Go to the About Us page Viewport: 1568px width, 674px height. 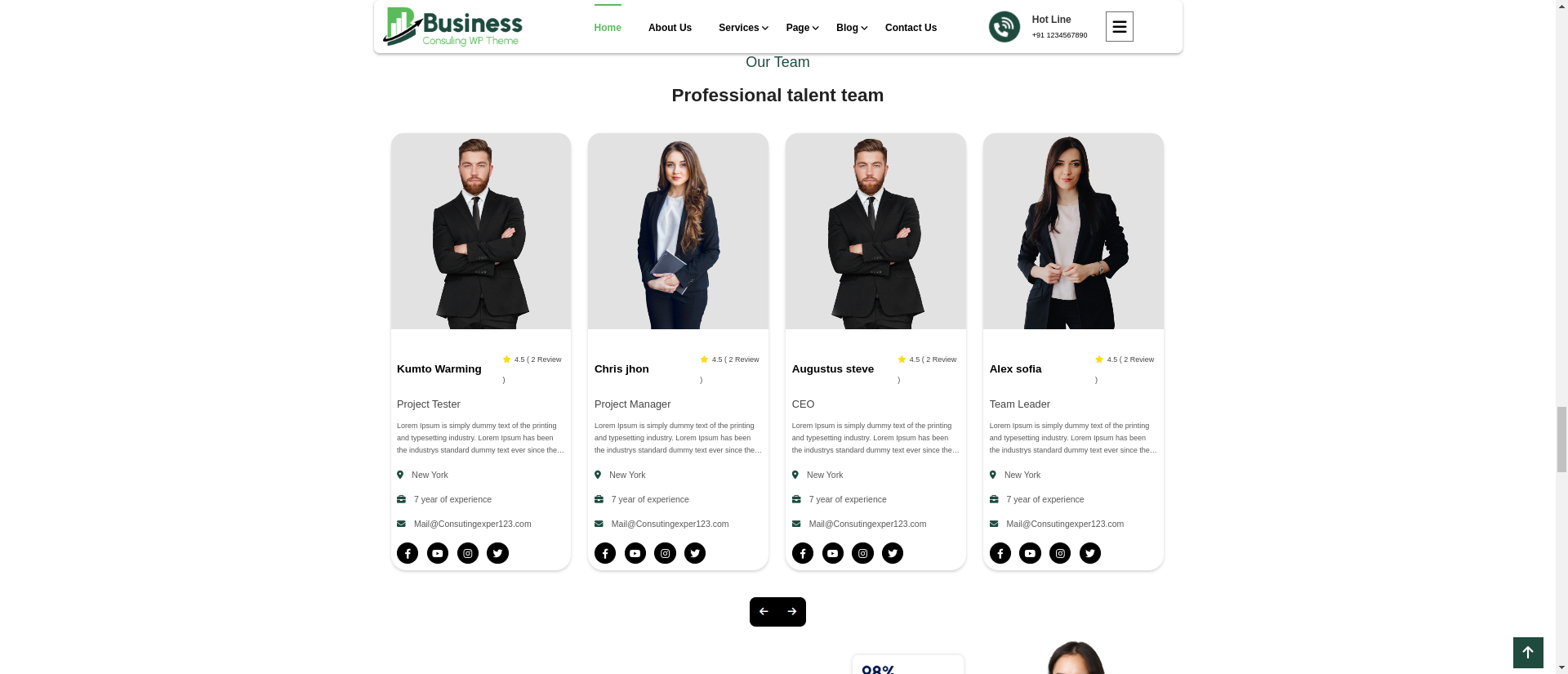coord(670,28)
